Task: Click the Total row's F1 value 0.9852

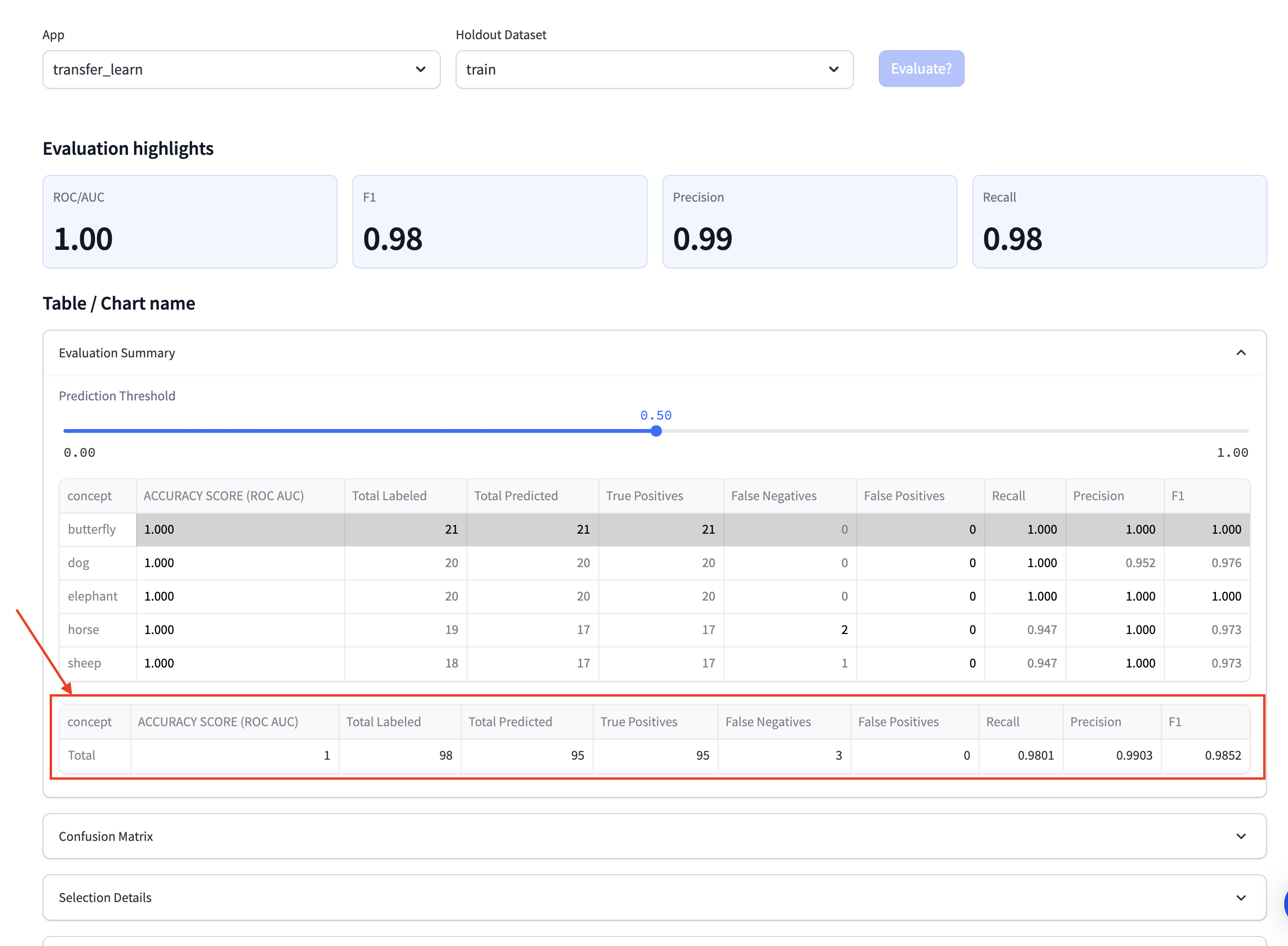Action: coord(1222,755)
